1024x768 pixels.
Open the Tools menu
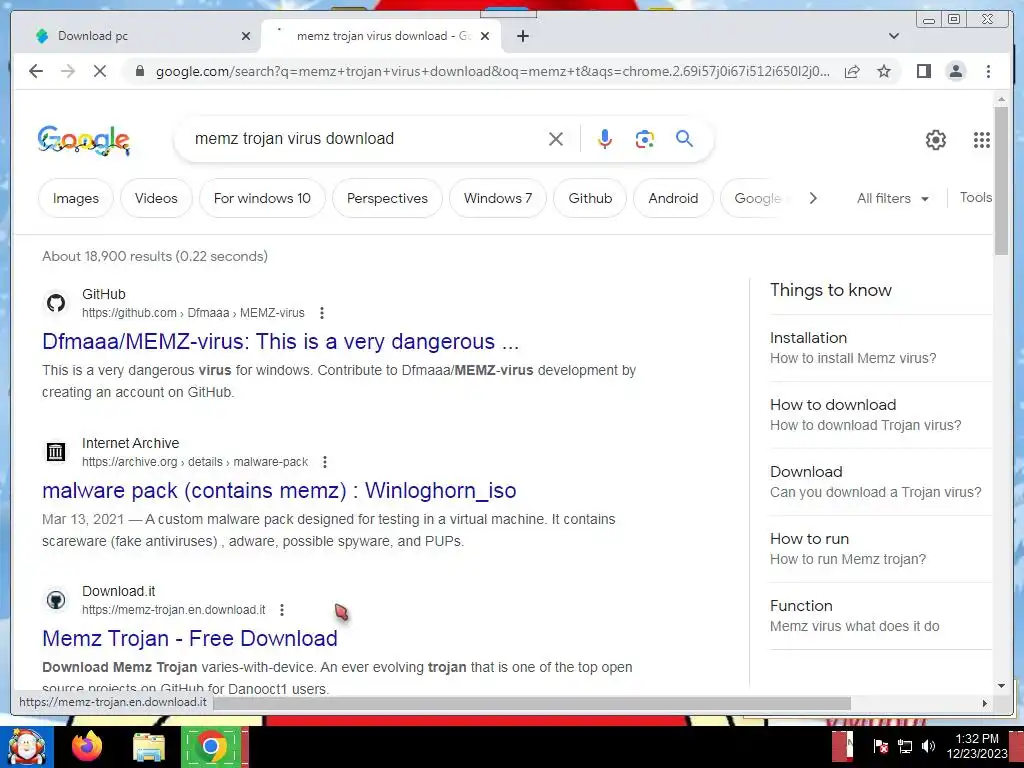pos(976,197)
